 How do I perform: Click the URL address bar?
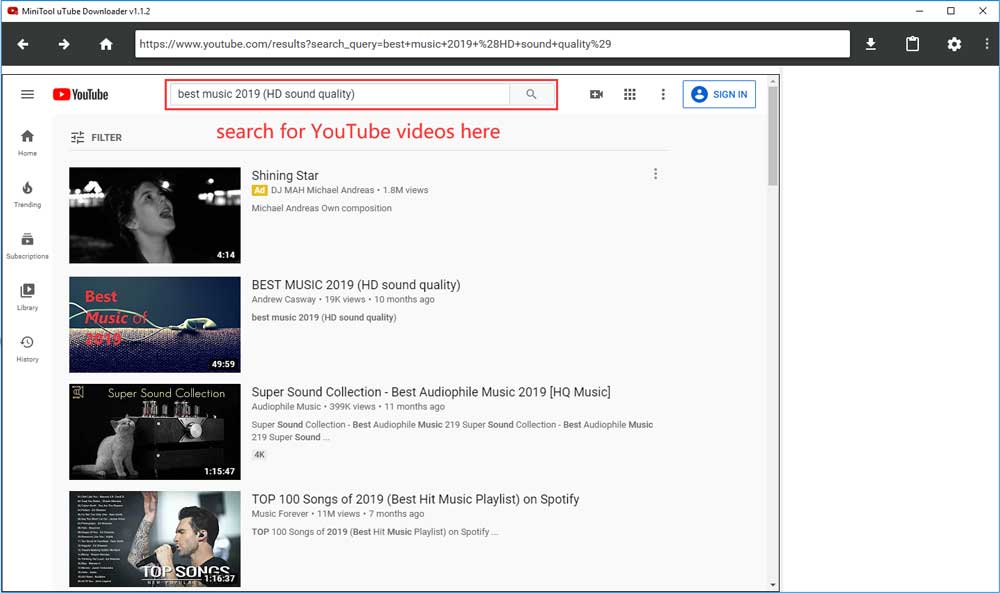tap(492, 44)
